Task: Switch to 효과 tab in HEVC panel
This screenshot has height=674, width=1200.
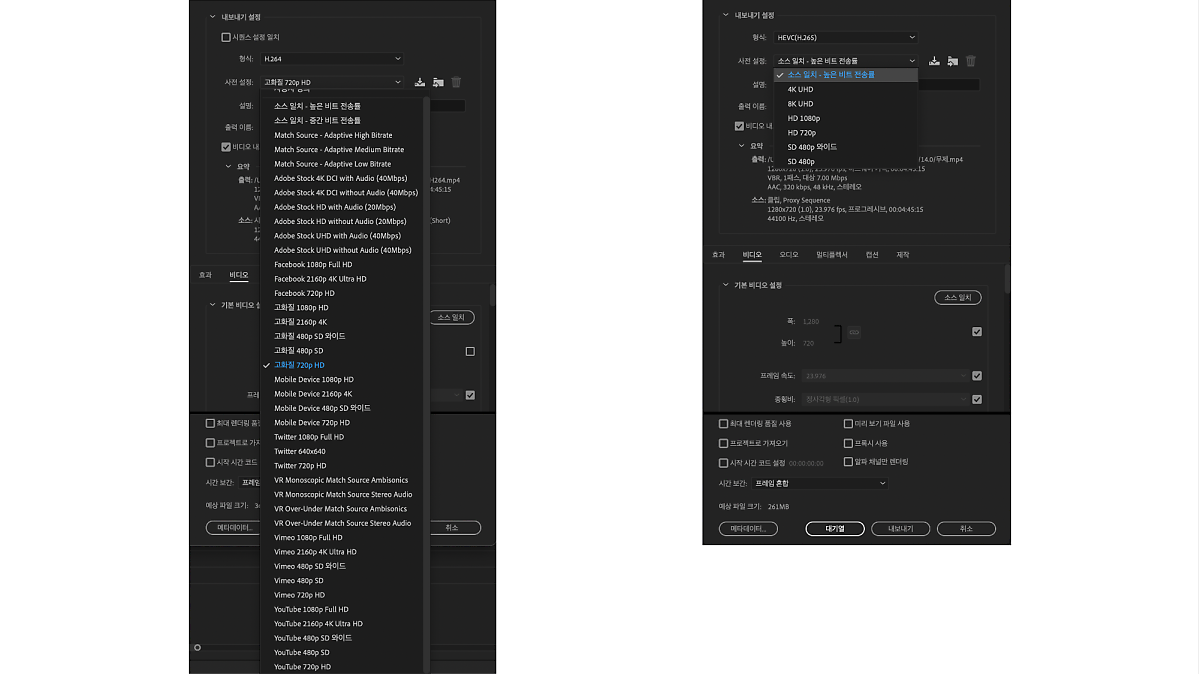Action: (x=718, y=255)
